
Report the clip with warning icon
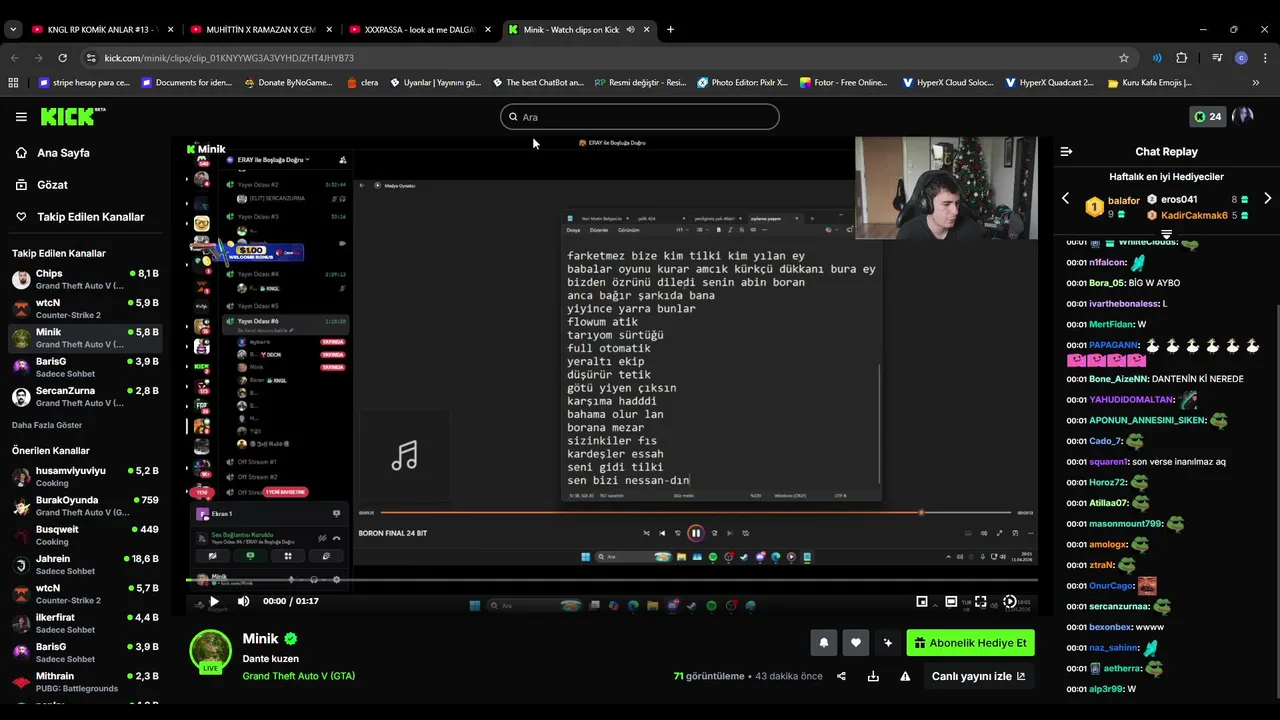point(905,676)
